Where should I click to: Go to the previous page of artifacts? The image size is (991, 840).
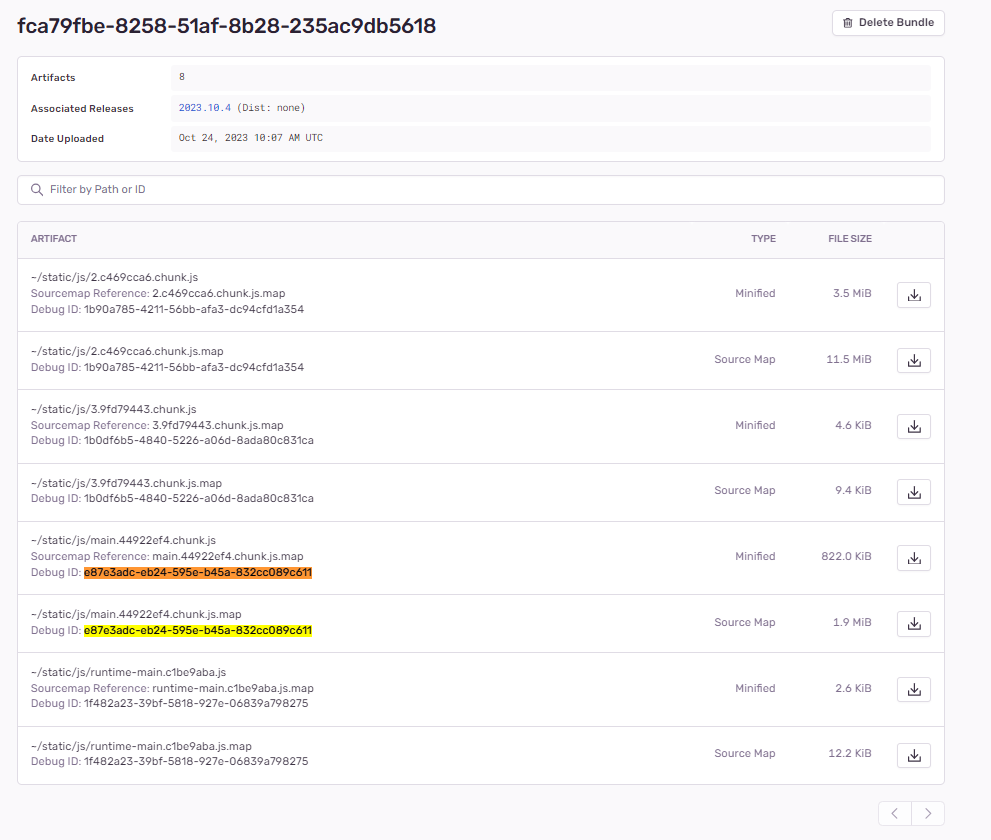point(894,813)
